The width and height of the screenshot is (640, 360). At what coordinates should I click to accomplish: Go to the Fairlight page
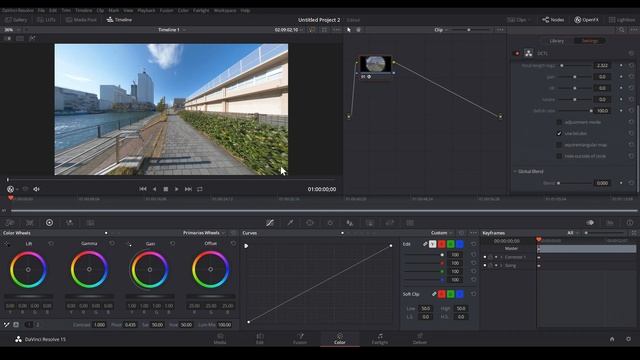coord(380,339)
